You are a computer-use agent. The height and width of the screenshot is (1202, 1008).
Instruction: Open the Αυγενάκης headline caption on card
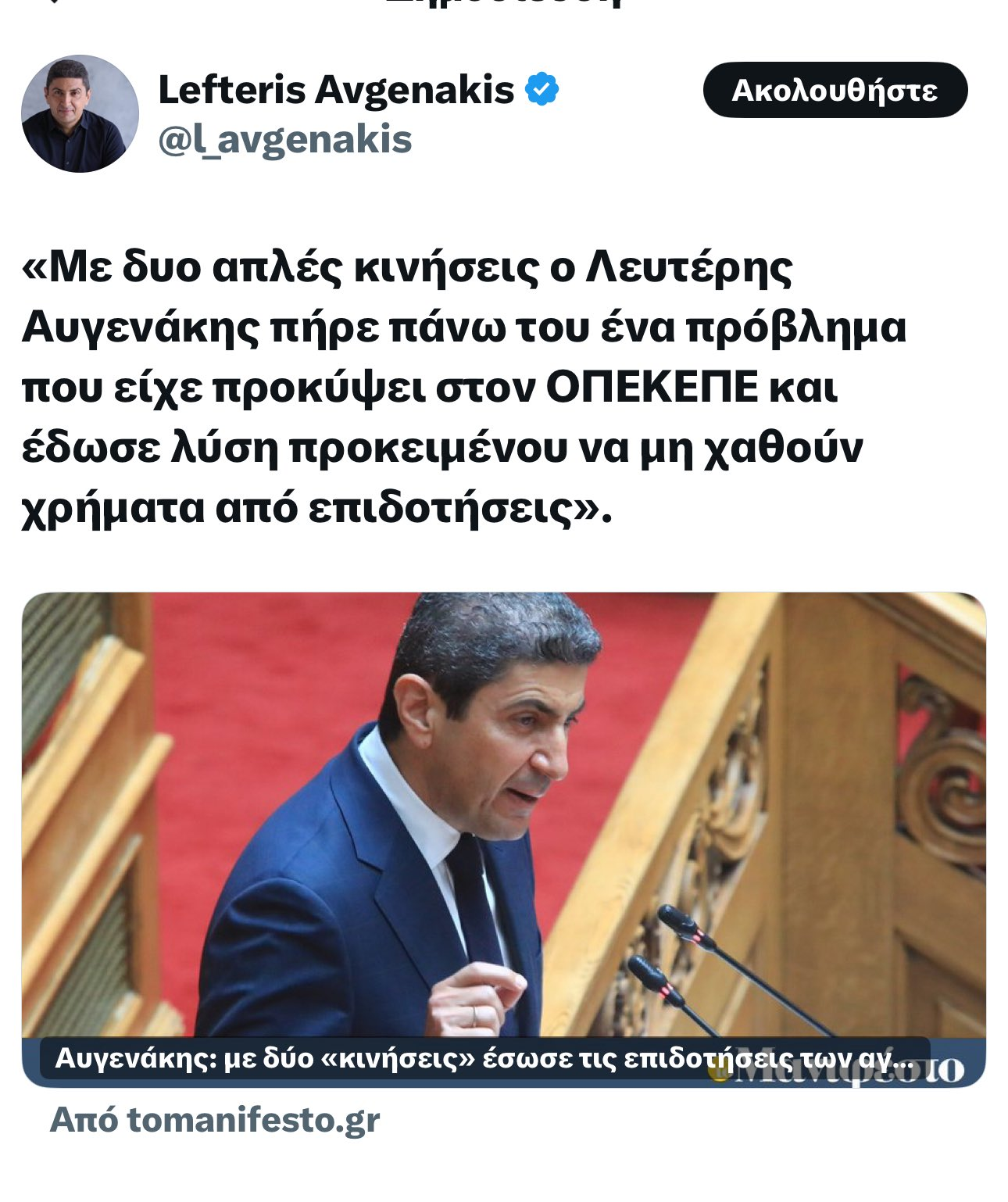coord(484,1058)
